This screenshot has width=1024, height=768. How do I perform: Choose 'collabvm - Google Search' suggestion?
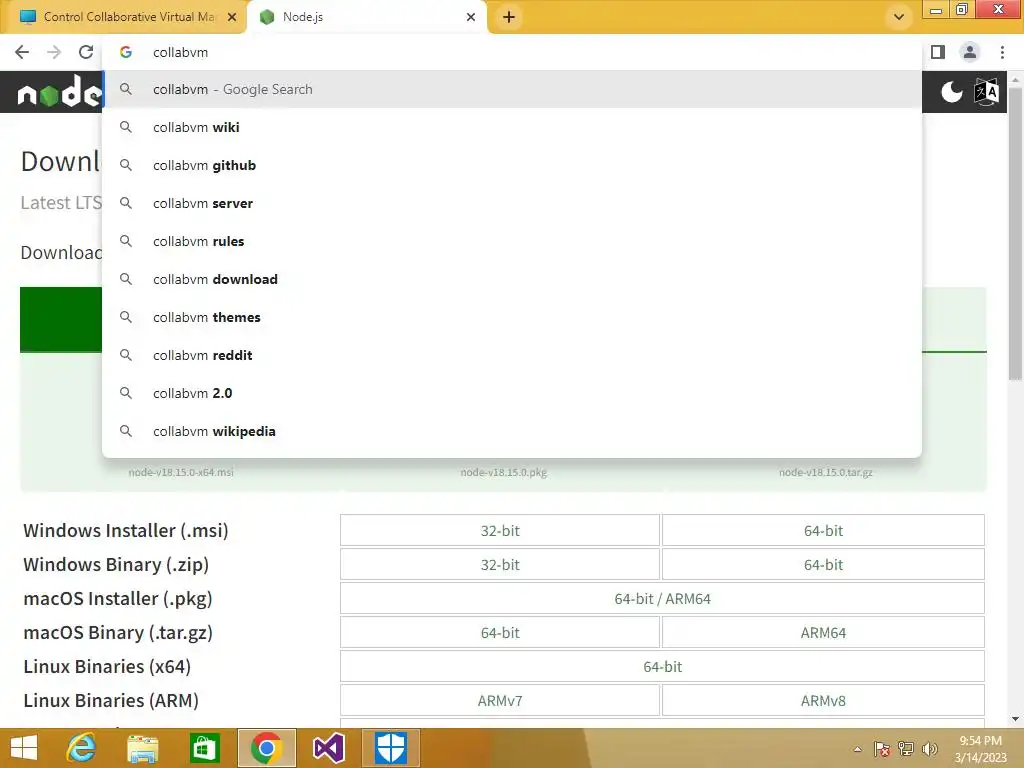(x=512, y=89)
